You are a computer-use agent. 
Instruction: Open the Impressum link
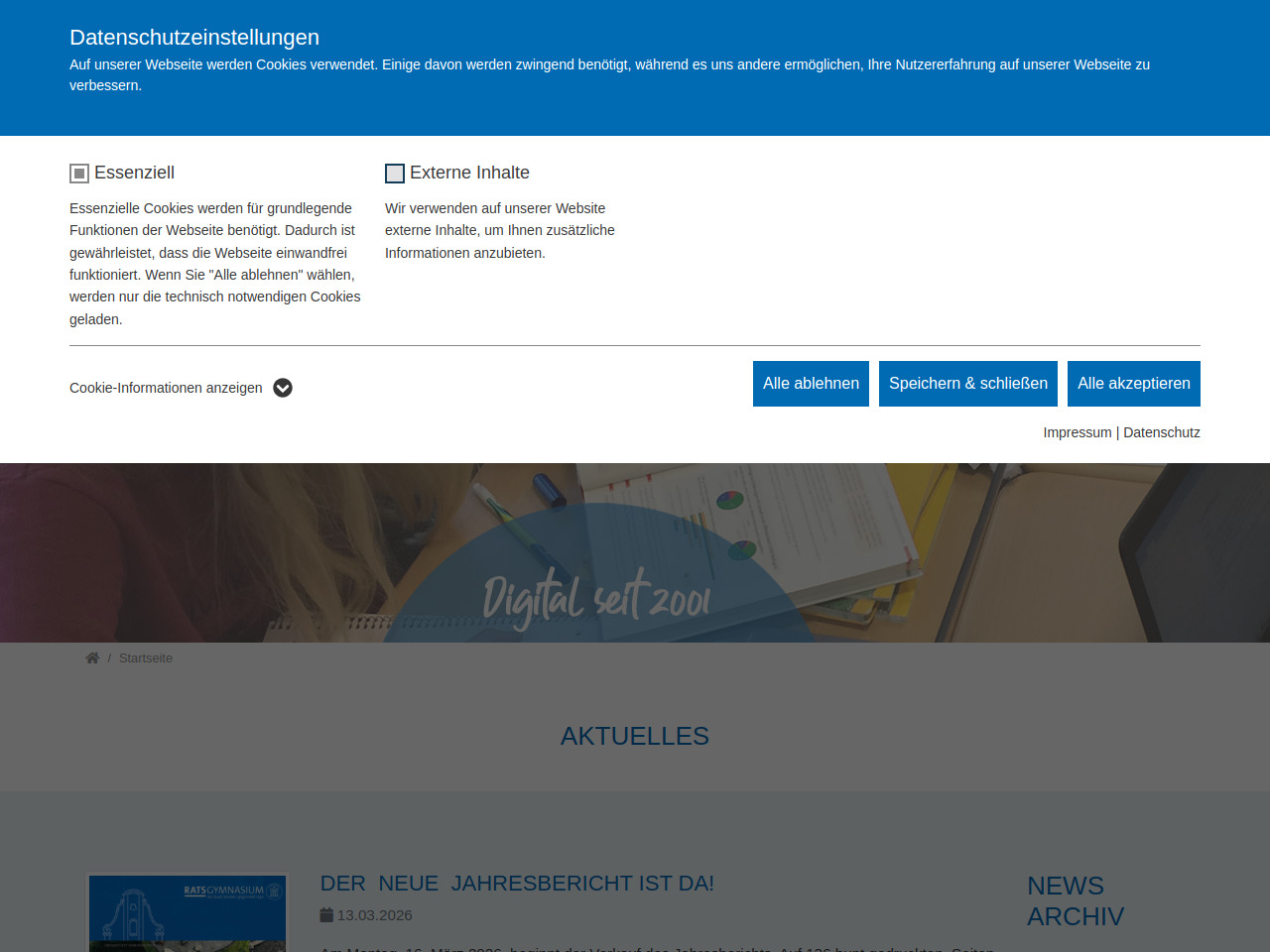[x=1077, y=432]
